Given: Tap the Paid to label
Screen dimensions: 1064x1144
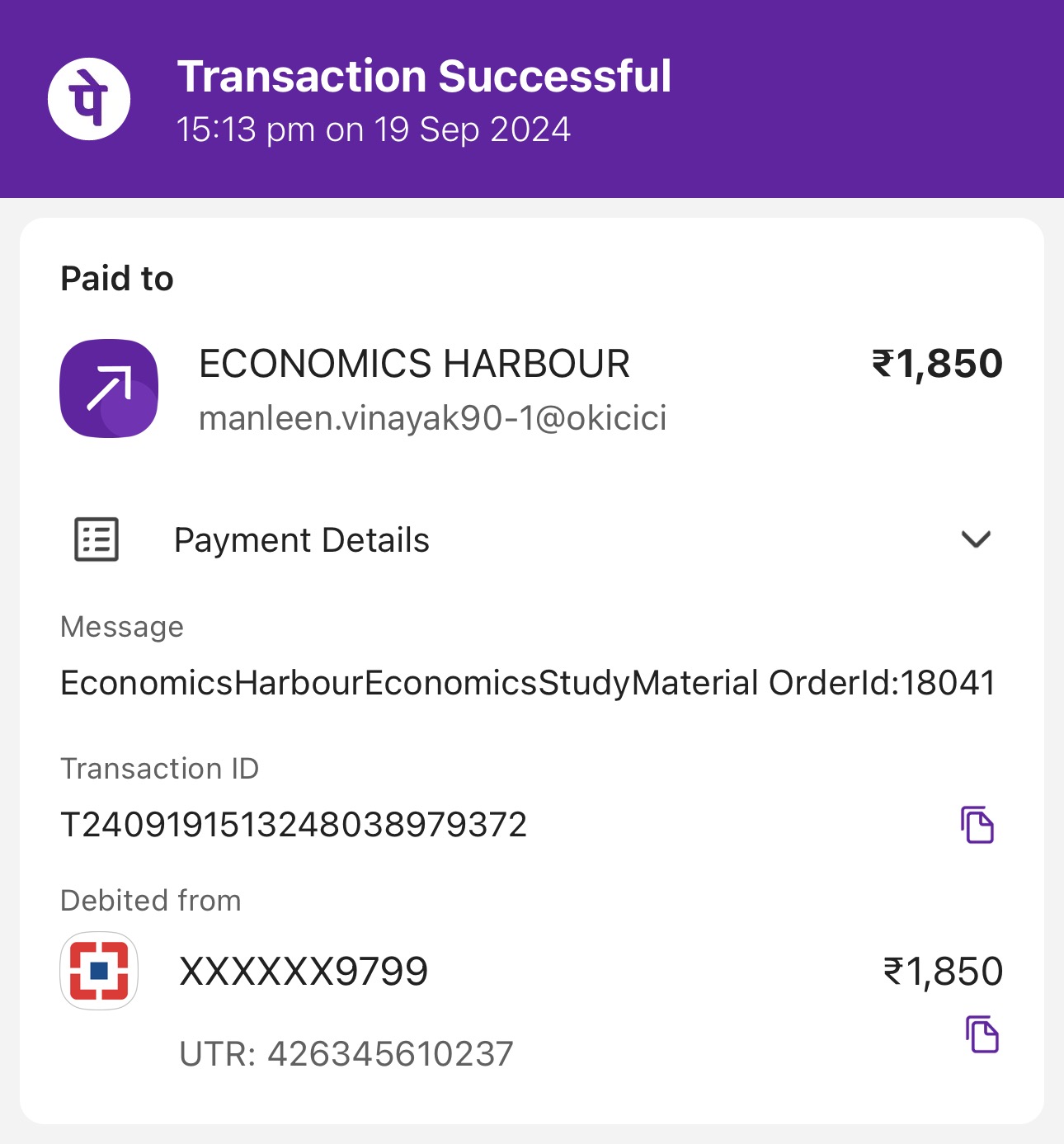Looking at the screenshot, I should click(117, 279).
